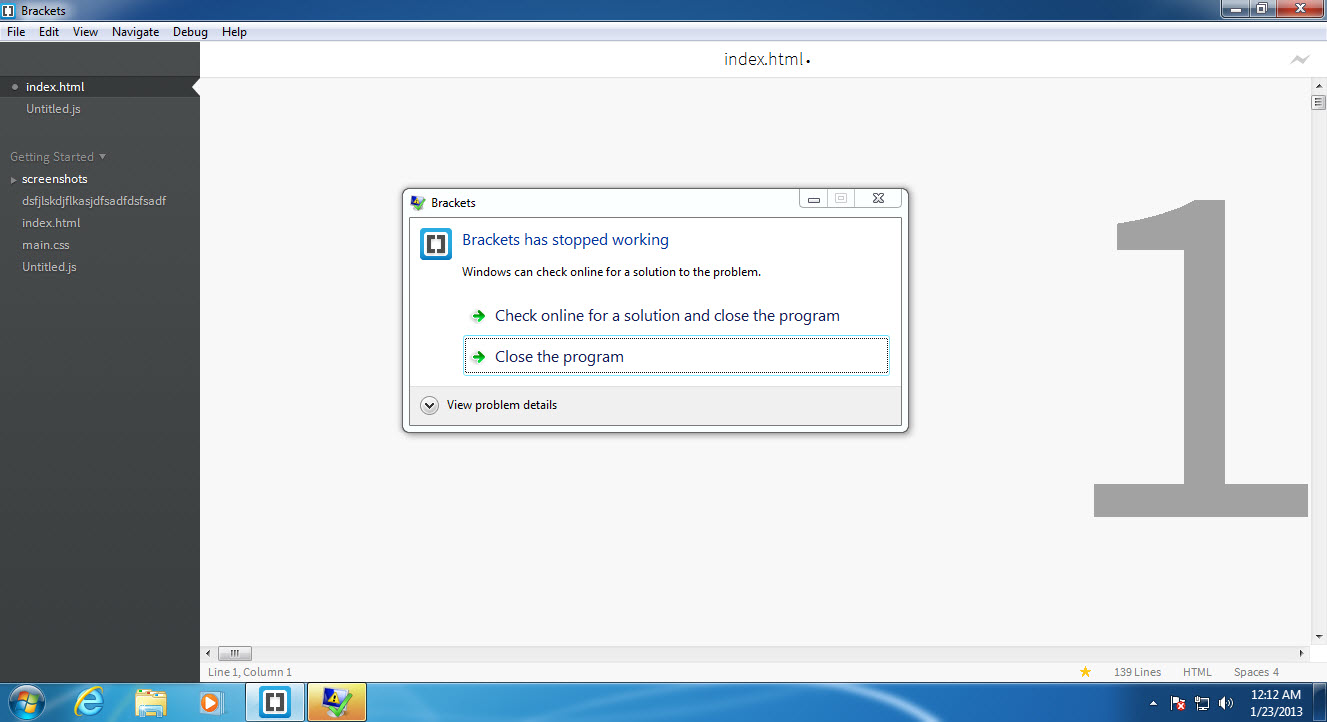Open Windows Media Player taskbar icon
Screen dimensions: 1327x722
(x=211, y=702)
